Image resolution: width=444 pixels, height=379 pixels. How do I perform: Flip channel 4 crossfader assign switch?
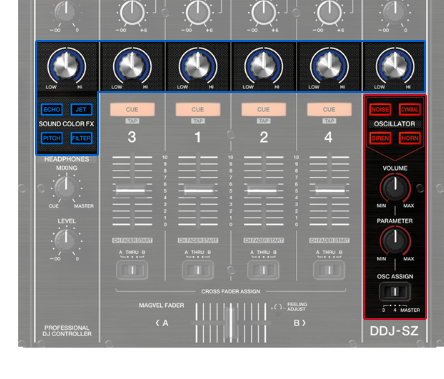point(329,270)
